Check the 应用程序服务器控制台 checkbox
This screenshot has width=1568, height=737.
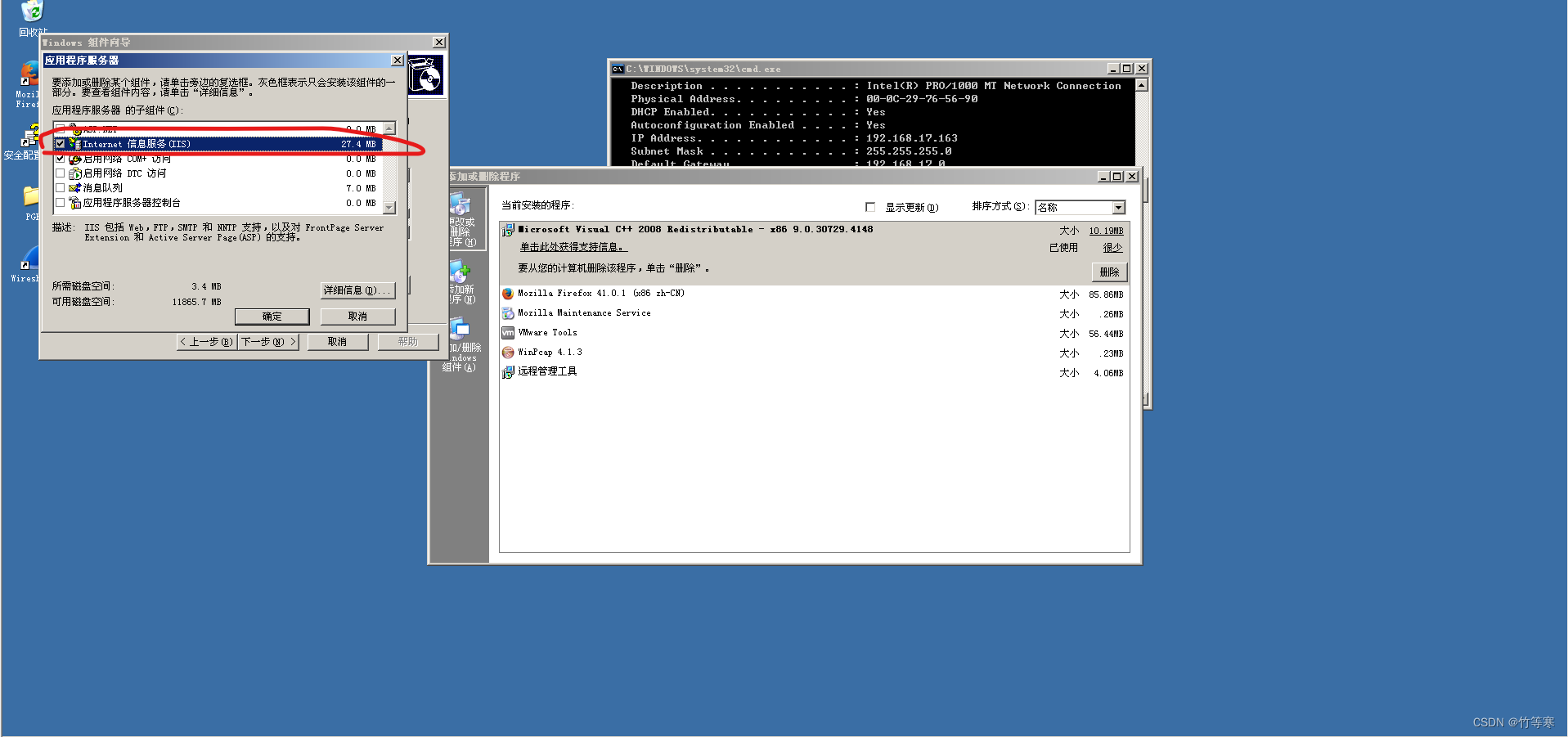point(60,203)
